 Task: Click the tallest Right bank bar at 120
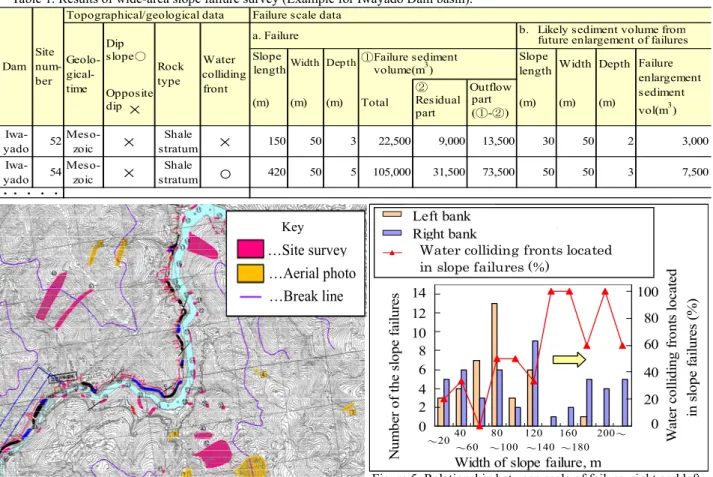click(x=535, y=383)
